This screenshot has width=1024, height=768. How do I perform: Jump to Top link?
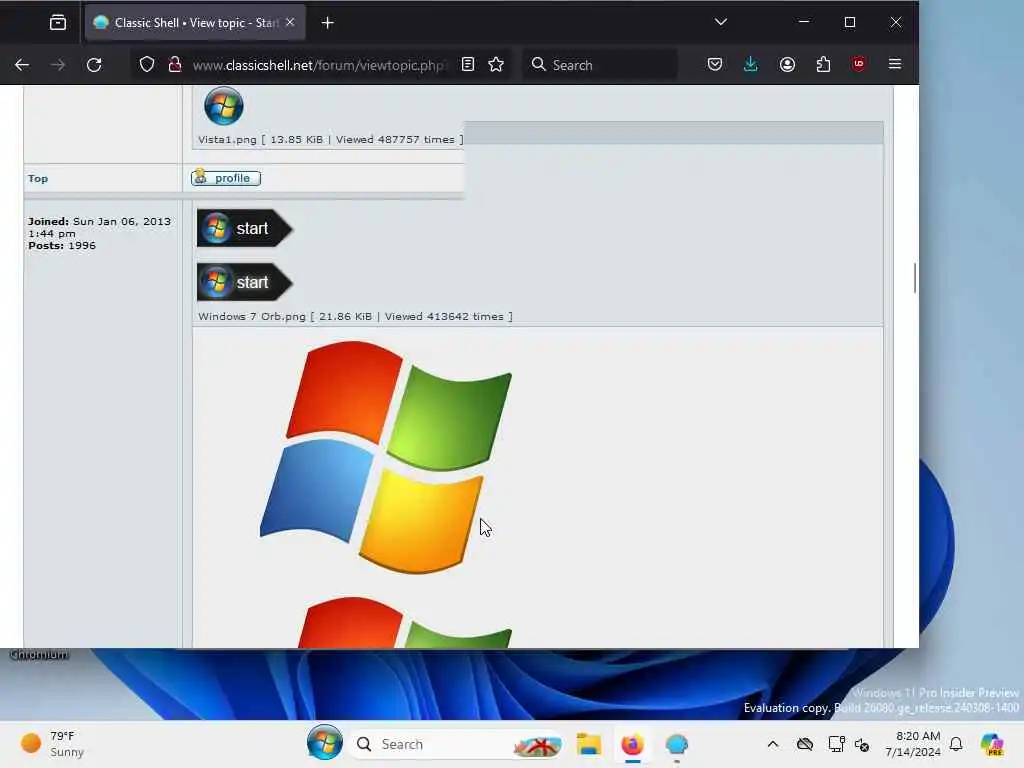[x=38, y=178]
